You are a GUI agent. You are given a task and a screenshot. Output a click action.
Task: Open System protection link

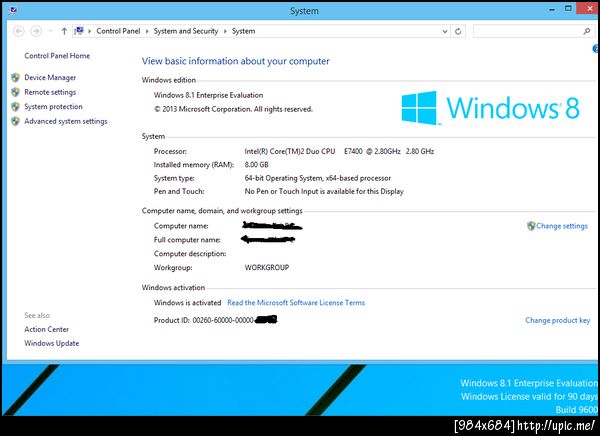(x=53, y=107)
